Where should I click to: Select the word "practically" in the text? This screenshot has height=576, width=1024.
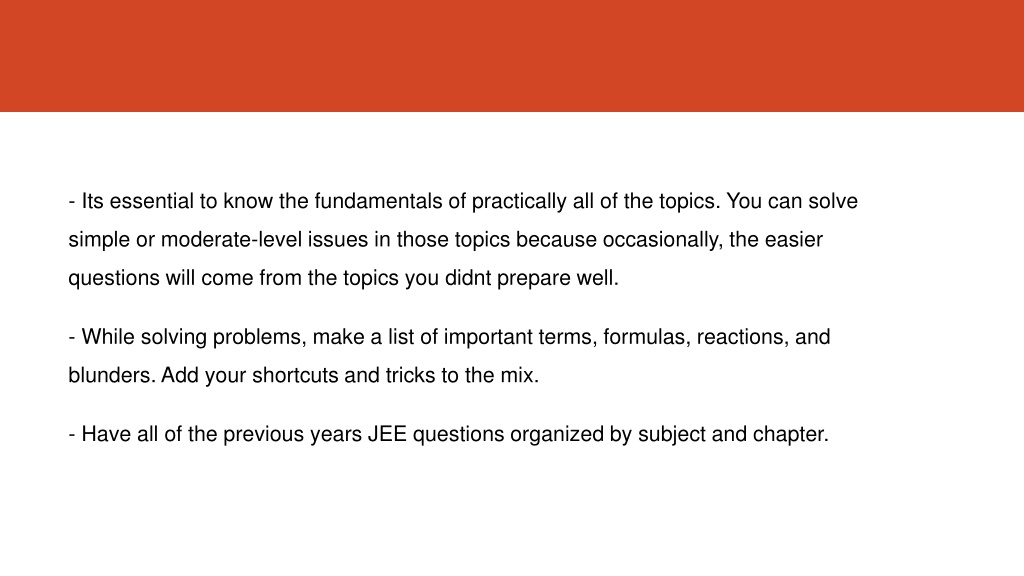pyautogui.click(x=519, y=202)
